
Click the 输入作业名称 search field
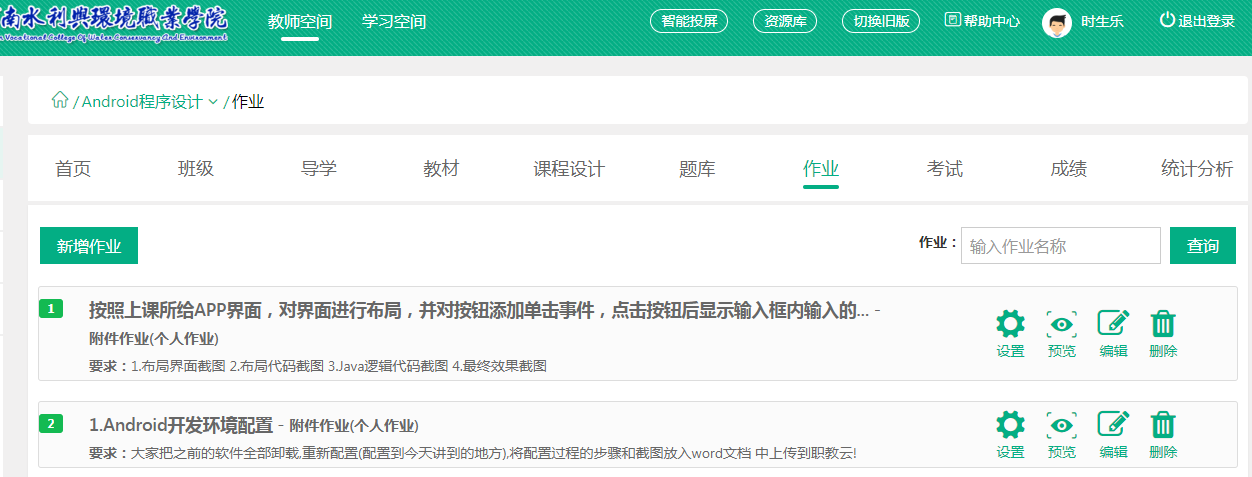[1060, 246]
